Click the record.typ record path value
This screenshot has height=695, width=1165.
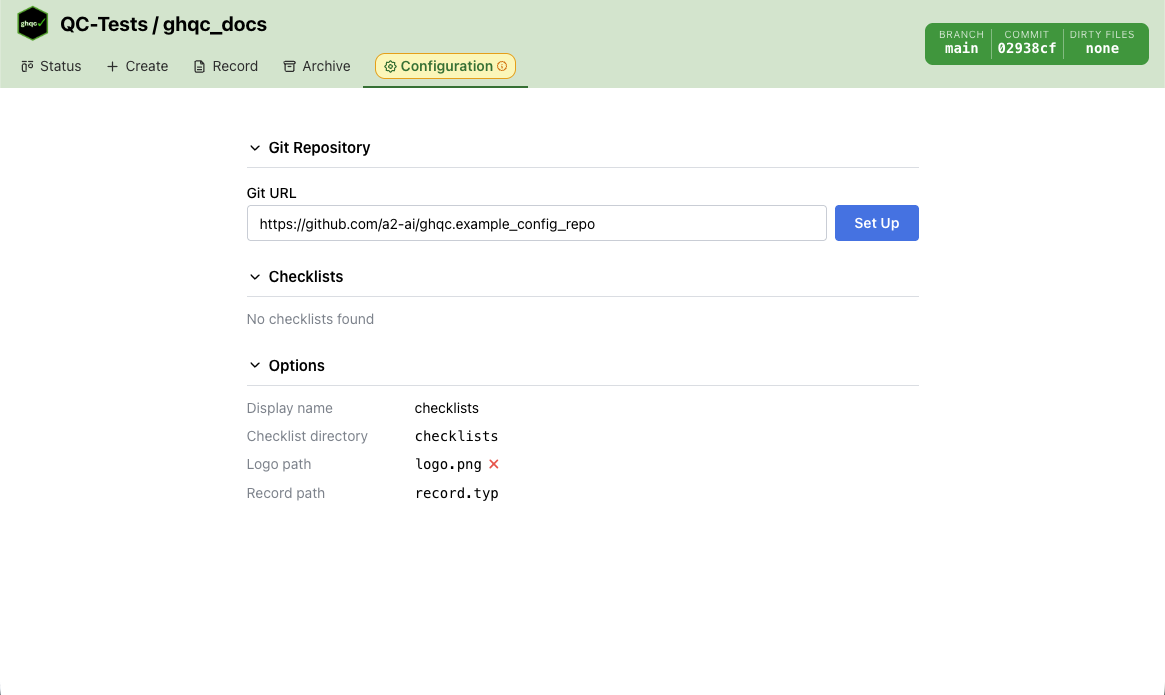tap(456, 493)
